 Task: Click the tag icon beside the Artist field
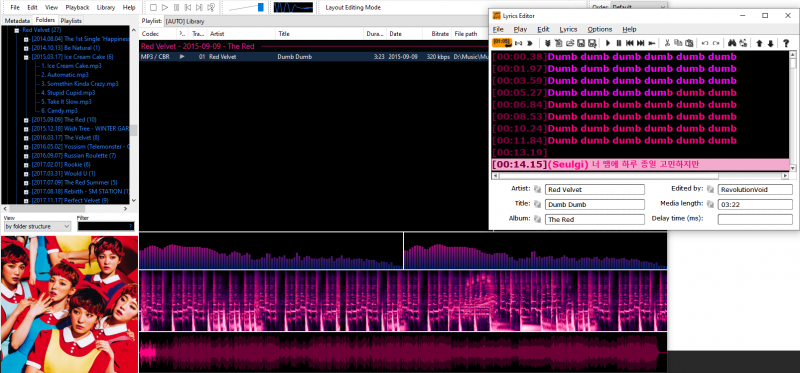click(537, 189)
